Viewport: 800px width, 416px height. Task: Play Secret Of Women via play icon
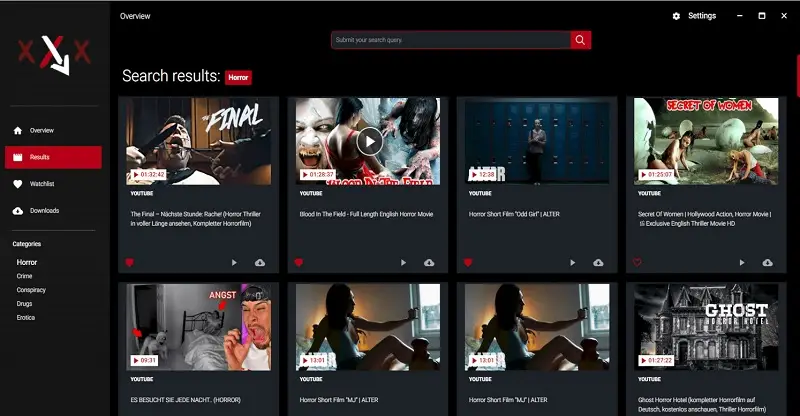(742, 262)
